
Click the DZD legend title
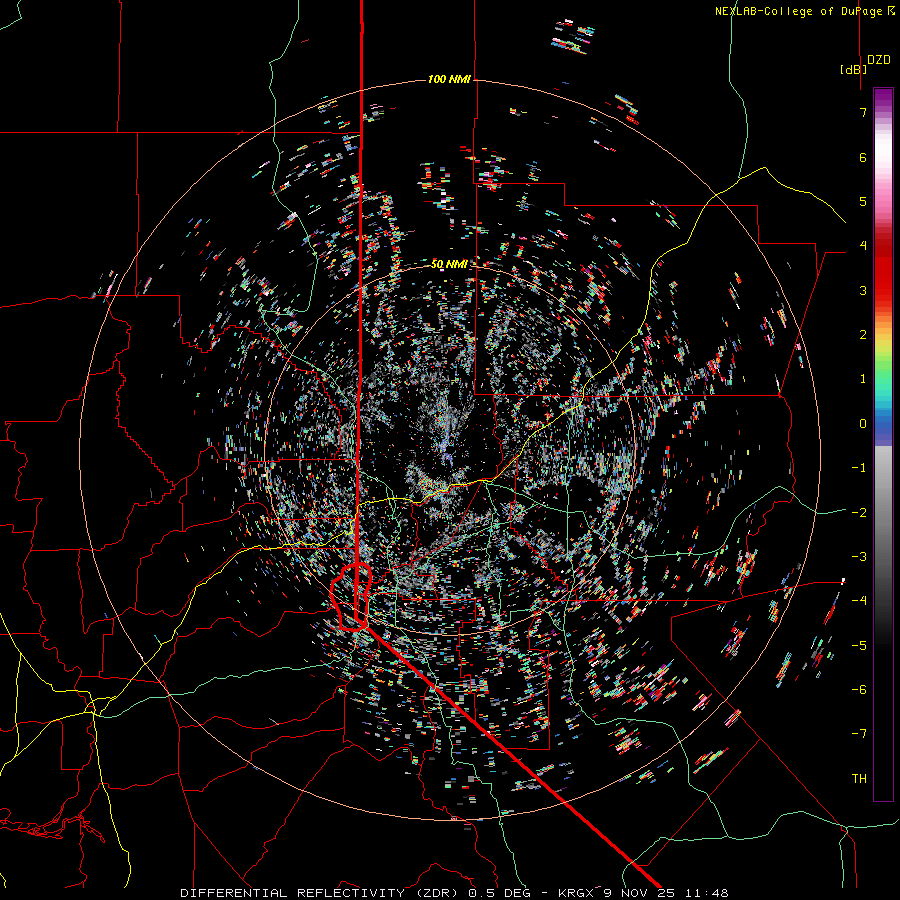[x=879, y=60]
